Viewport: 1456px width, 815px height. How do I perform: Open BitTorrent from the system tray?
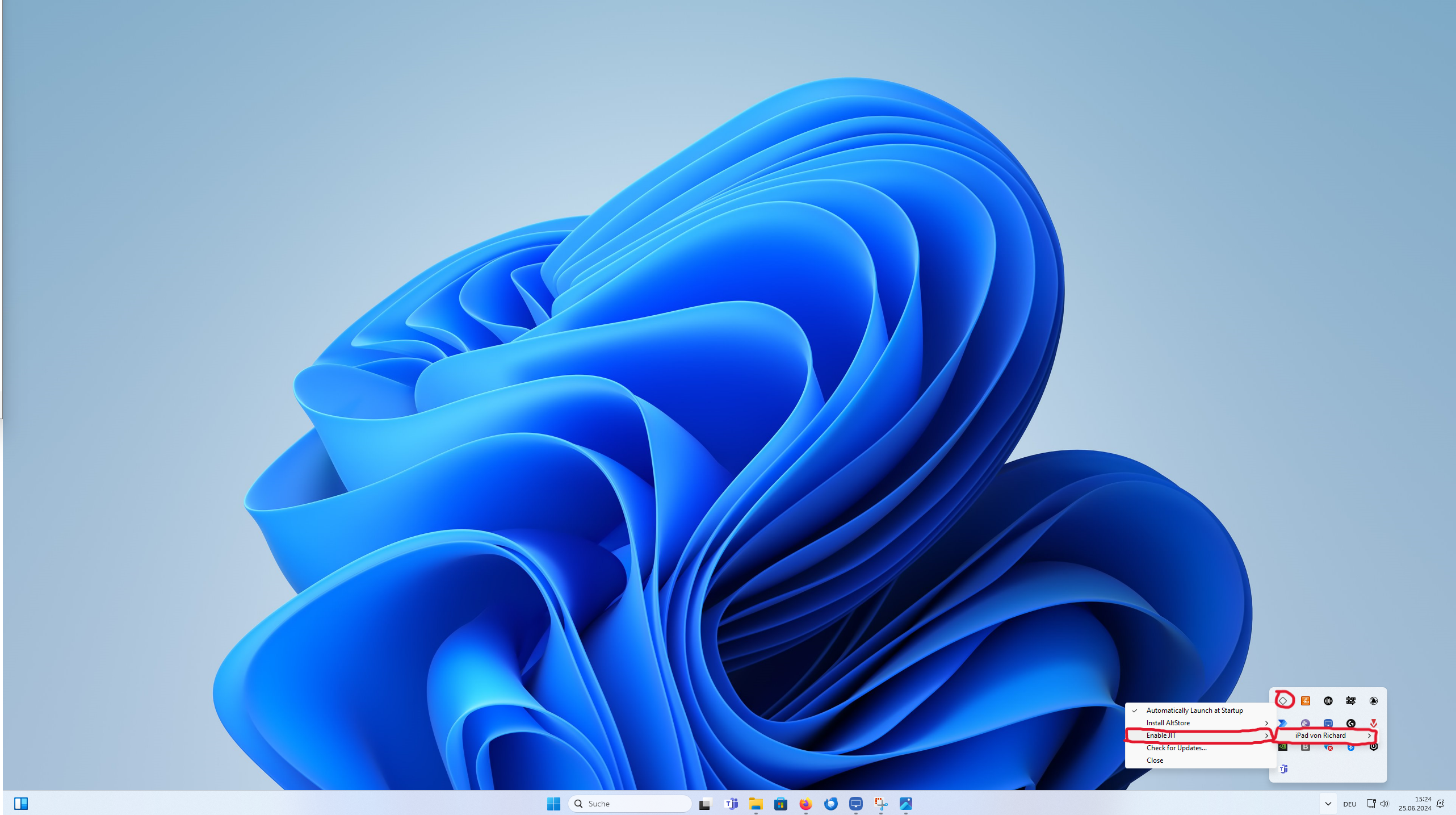point(1306,723)
